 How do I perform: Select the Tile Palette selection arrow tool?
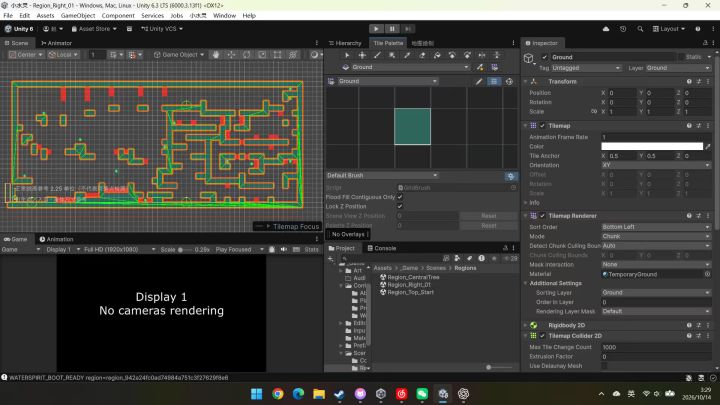tap(347, 55)
